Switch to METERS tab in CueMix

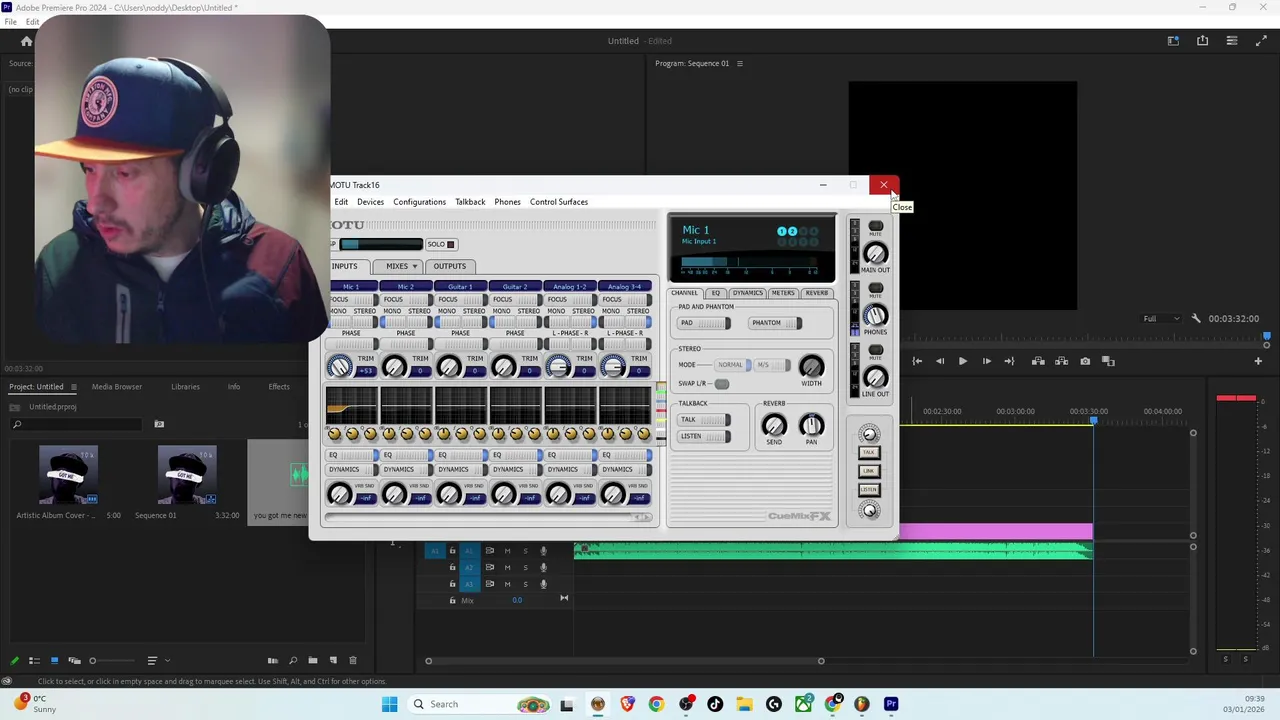(783, 293)
